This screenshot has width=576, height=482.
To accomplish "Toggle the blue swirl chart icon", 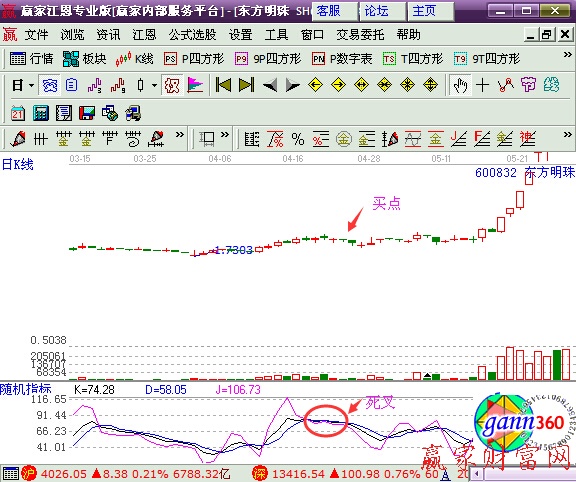I will (50, 85).
